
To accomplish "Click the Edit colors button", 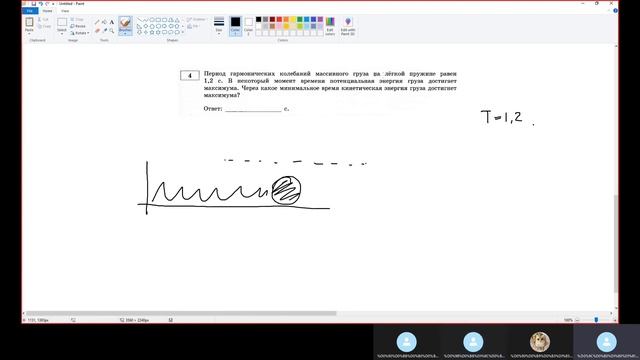I will coord(330,26).
